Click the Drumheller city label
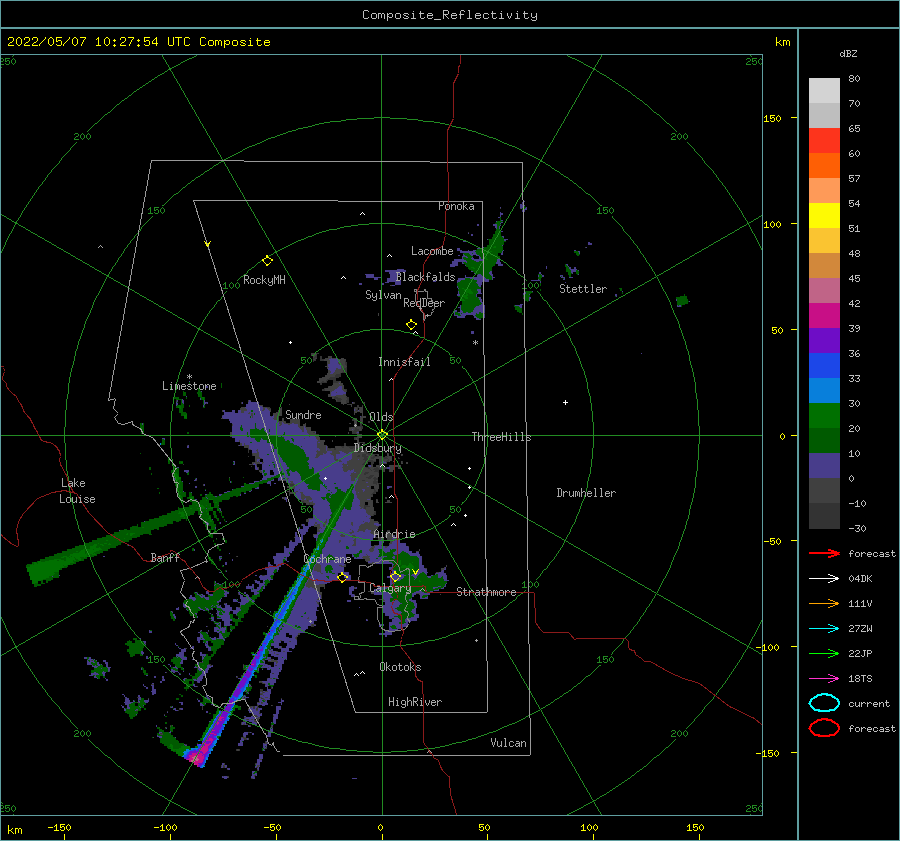The image size is (900, 841). pos(586,493)
